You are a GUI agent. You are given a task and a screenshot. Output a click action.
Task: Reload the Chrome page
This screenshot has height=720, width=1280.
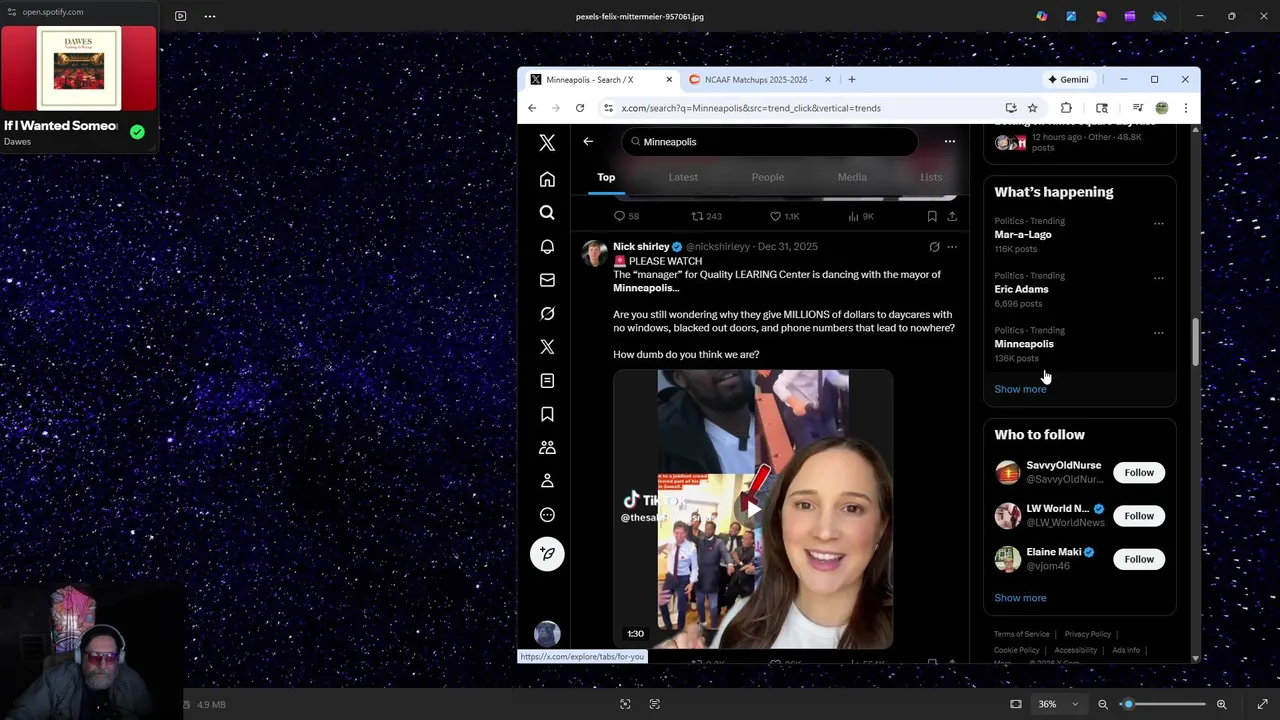point(580,108)
